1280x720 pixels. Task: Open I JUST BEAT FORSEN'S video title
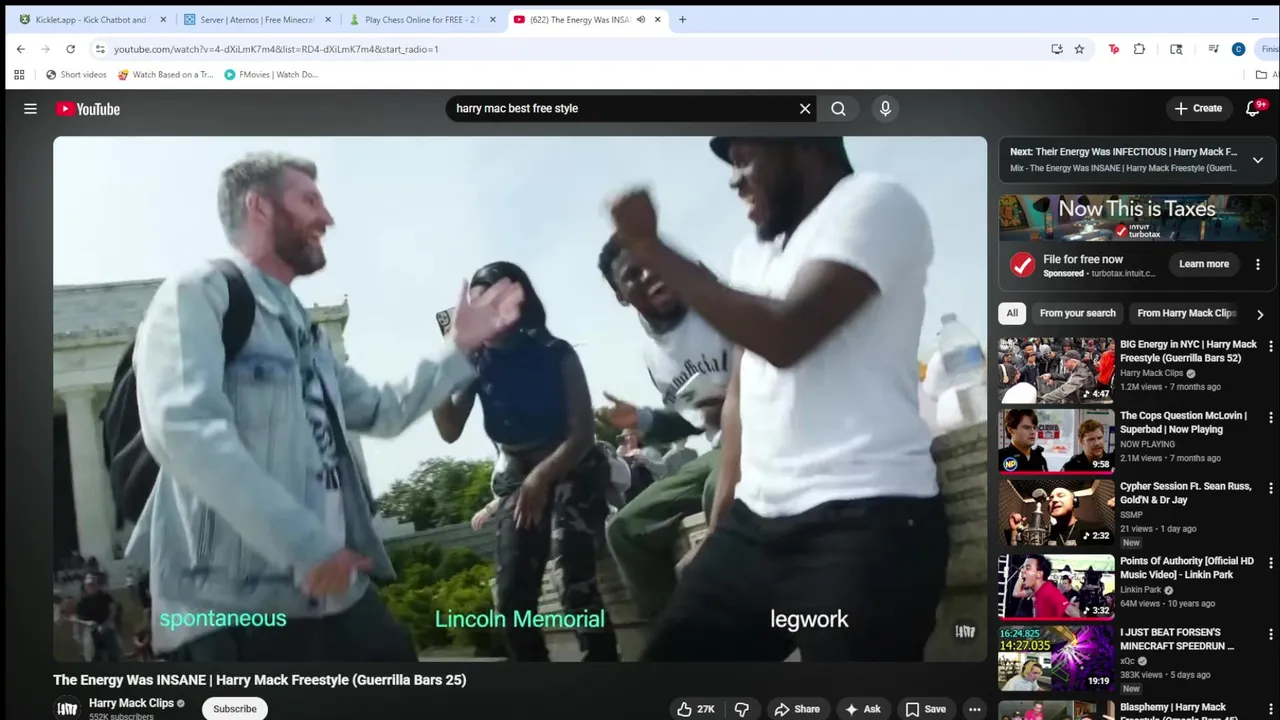pyautogui.click(x=1177, y=639)
